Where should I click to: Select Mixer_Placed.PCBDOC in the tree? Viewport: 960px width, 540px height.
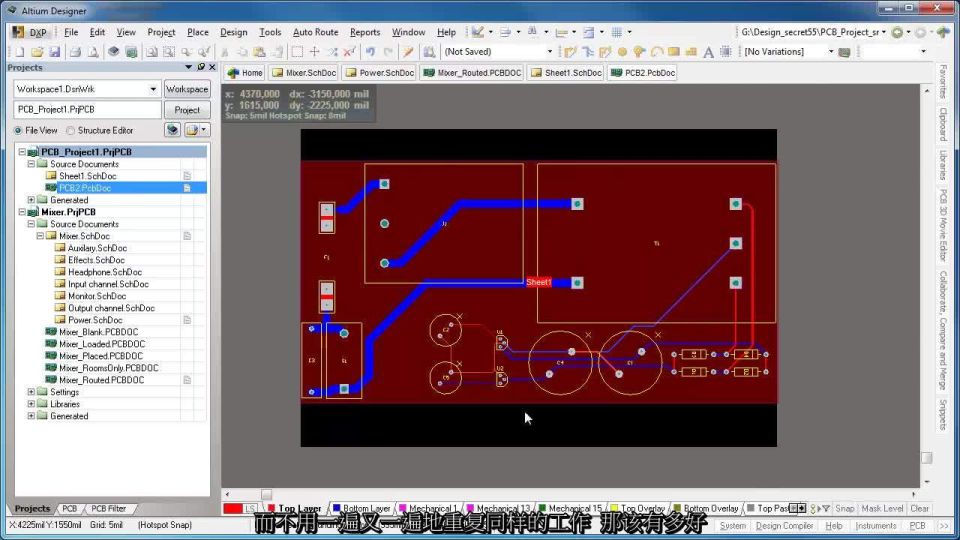point(100,356)
